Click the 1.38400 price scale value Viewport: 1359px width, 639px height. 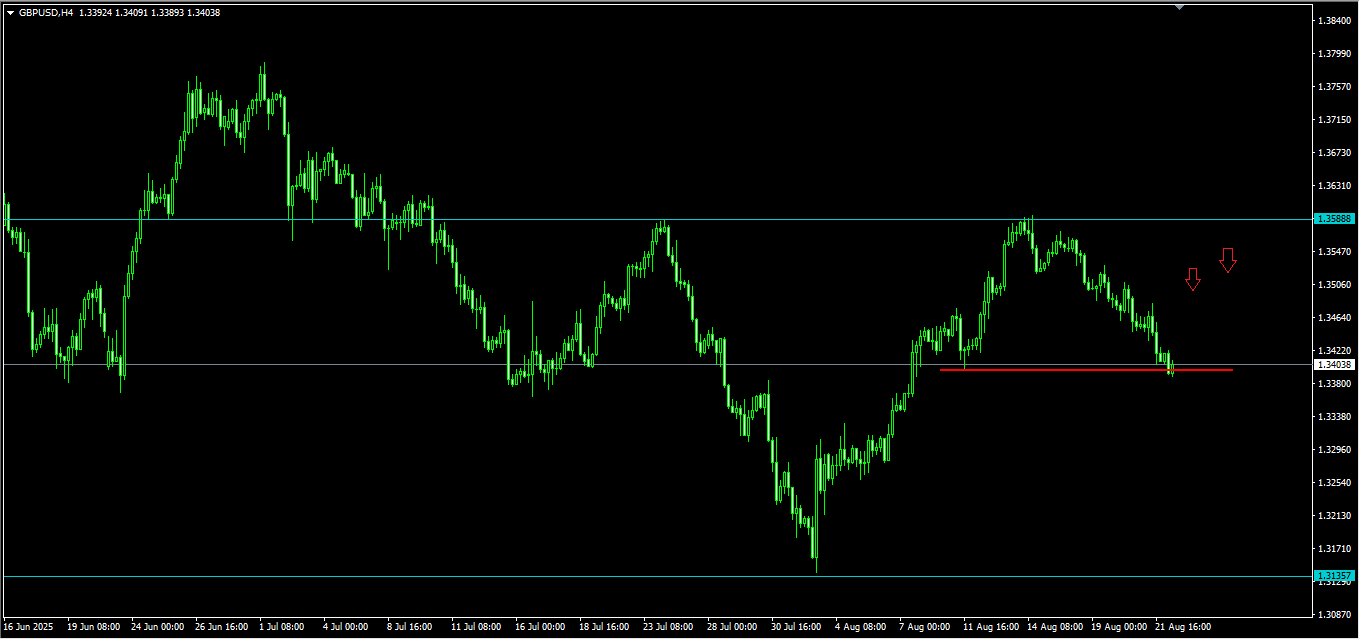pos(1334,21)
